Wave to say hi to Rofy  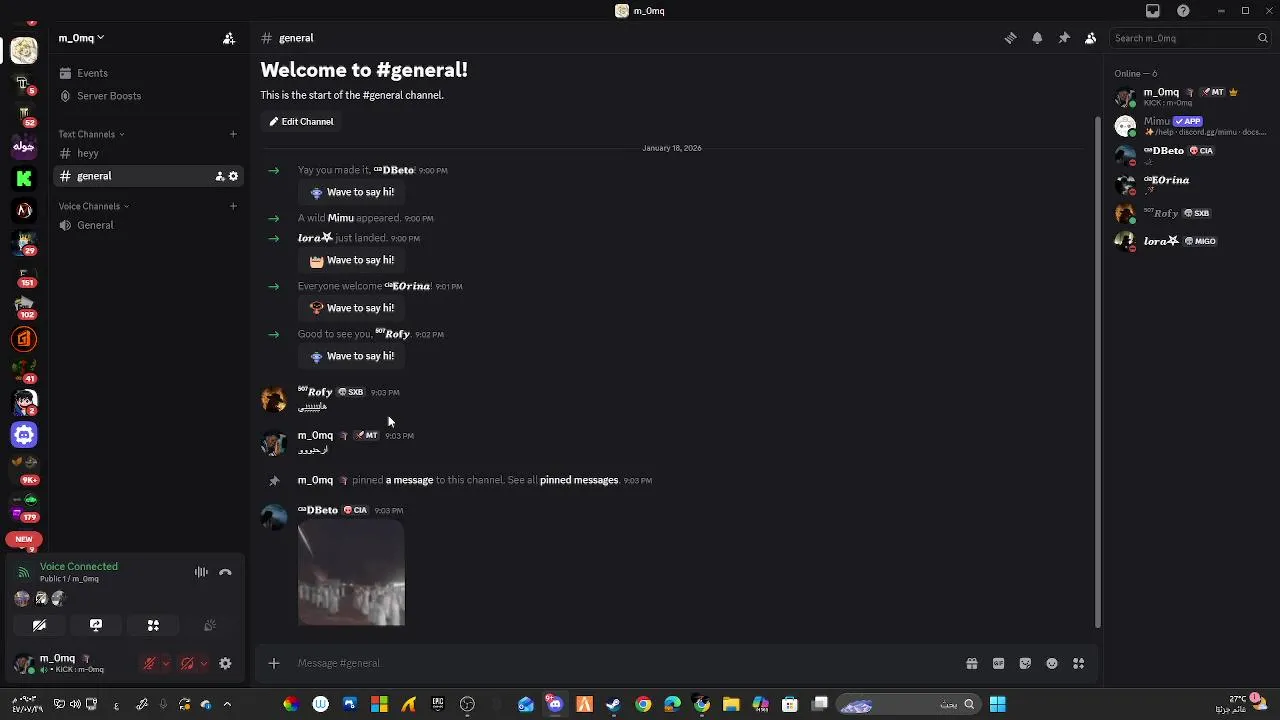pos(351,356)
